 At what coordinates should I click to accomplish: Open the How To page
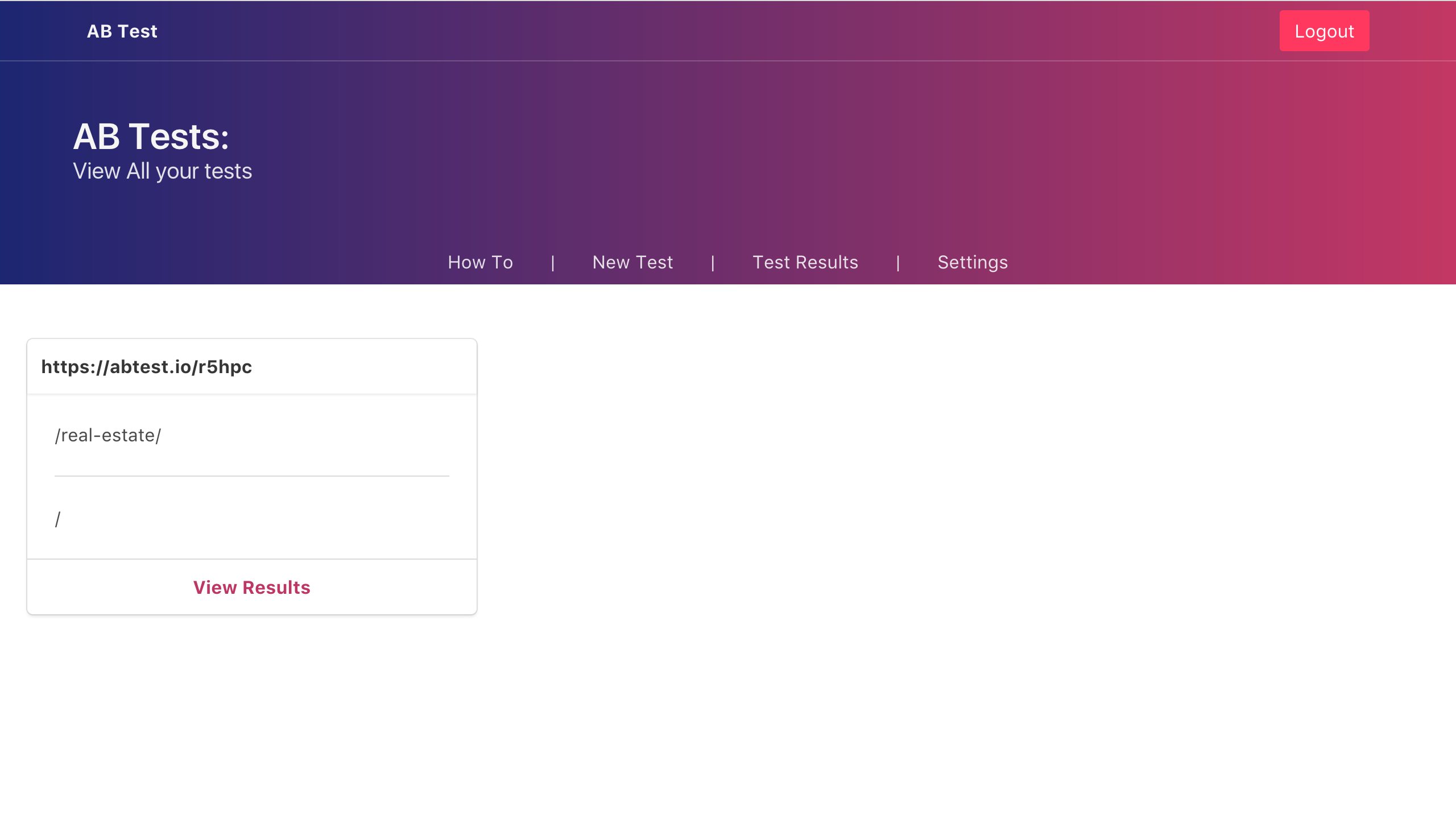pos(481,262)
